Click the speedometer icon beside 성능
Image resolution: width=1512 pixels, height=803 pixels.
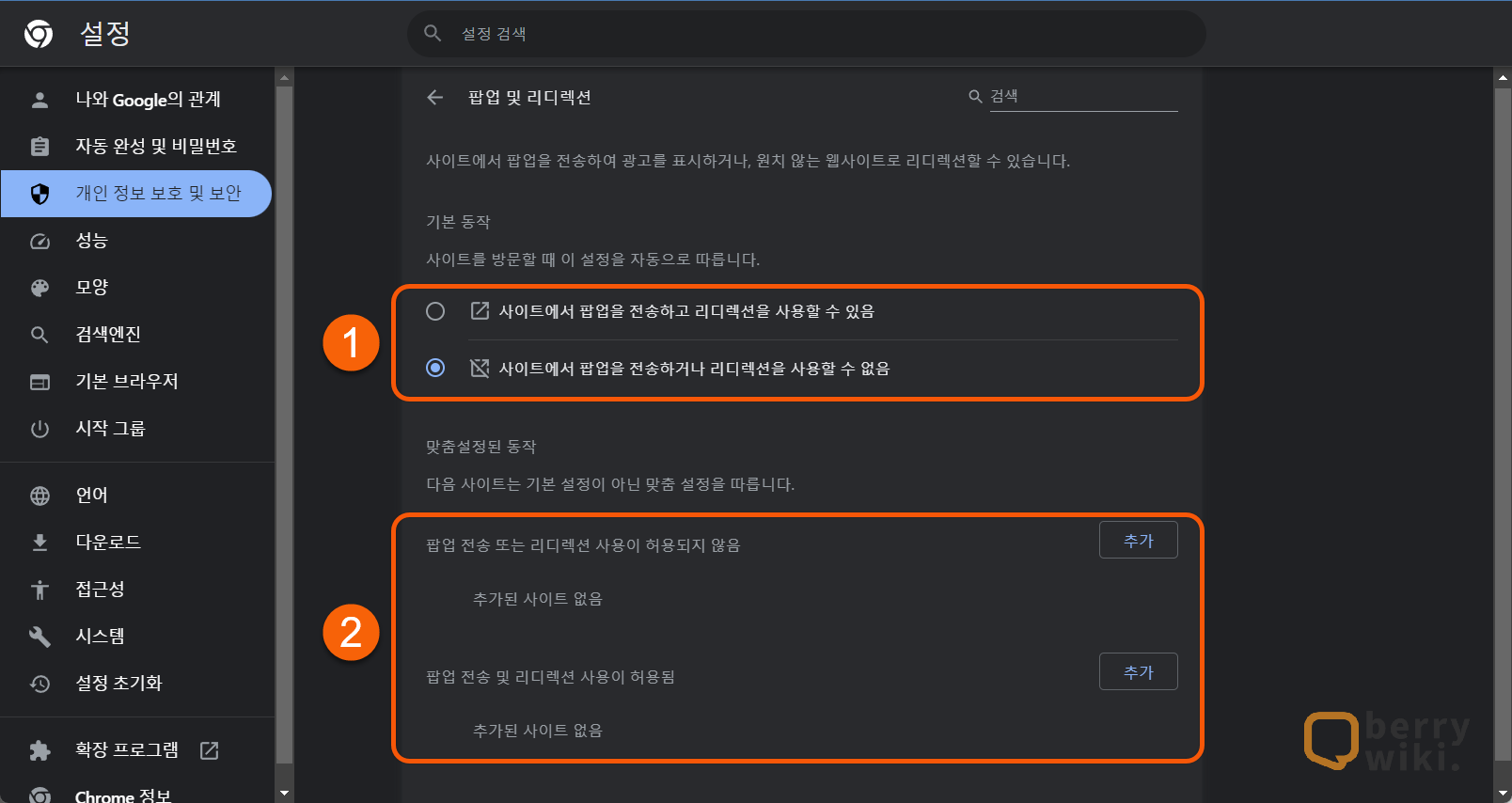tap(39, 241)
